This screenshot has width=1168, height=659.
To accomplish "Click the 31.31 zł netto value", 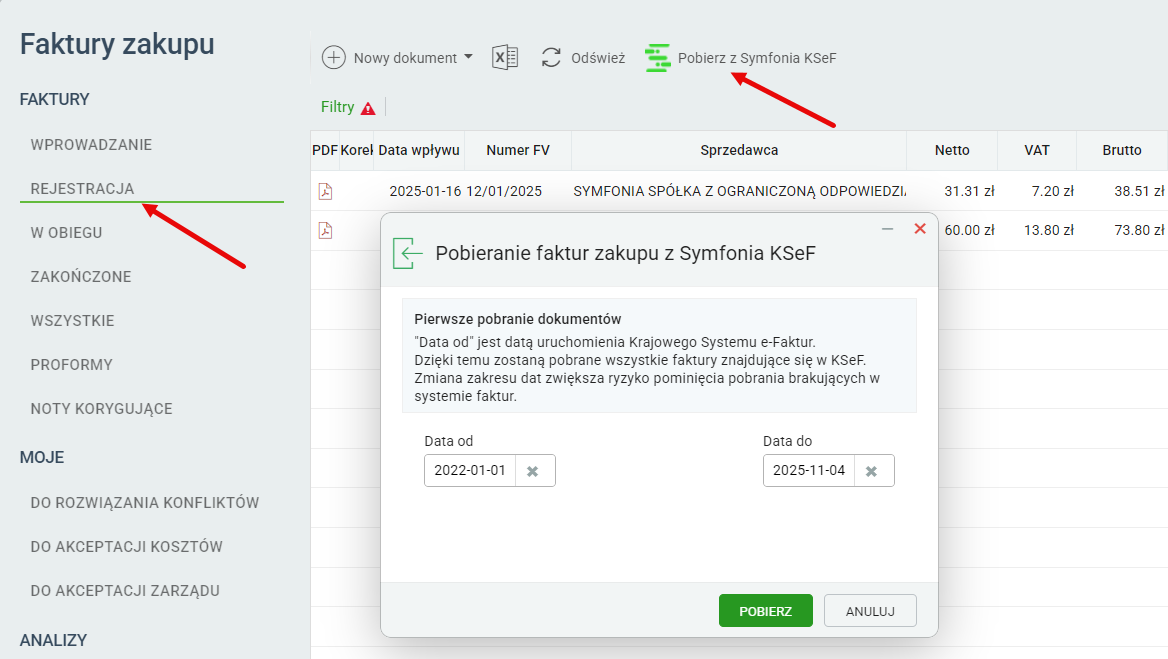I will (x=969, y=191).
